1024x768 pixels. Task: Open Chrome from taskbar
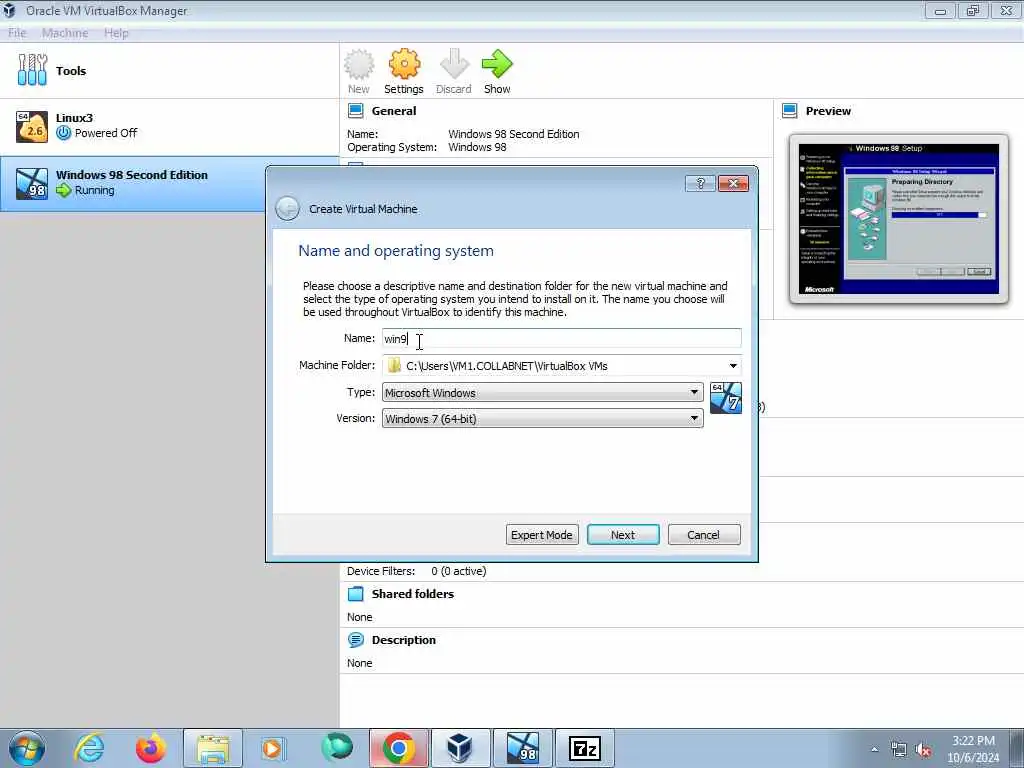pyautogui.click(x=399, y=748)
